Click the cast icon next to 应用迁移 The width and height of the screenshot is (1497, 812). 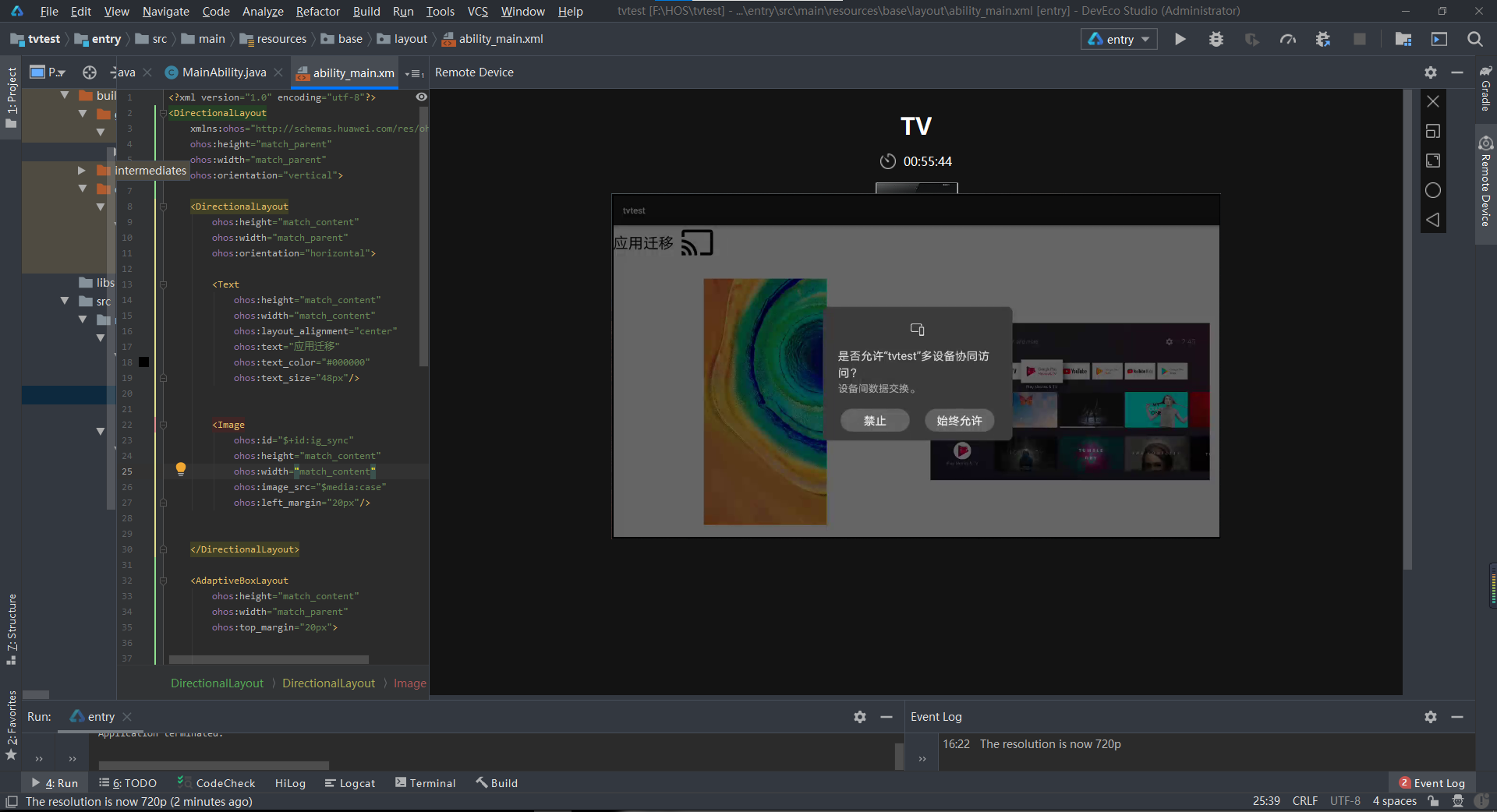click(x=697, y=243)
